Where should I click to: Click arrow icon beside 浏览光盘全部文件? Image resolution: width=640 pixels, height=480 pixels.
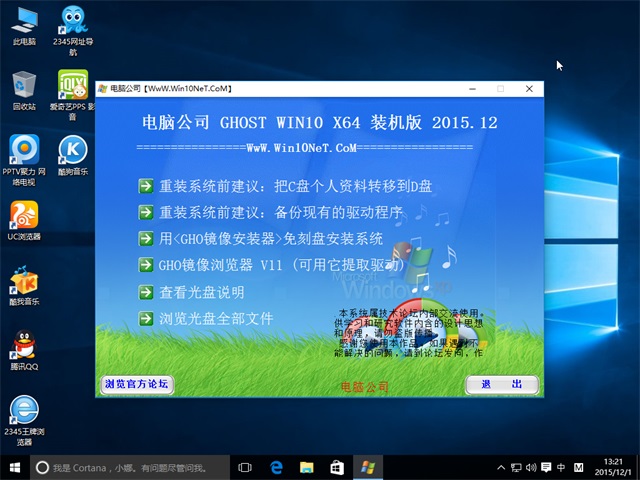[146, 318]
